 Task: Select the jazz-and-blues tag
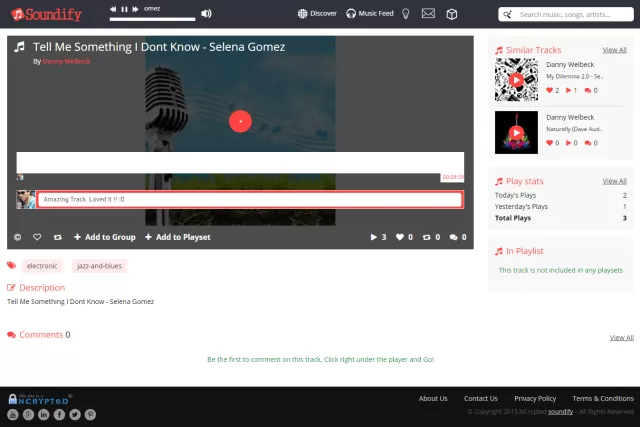tap(99, 266)
